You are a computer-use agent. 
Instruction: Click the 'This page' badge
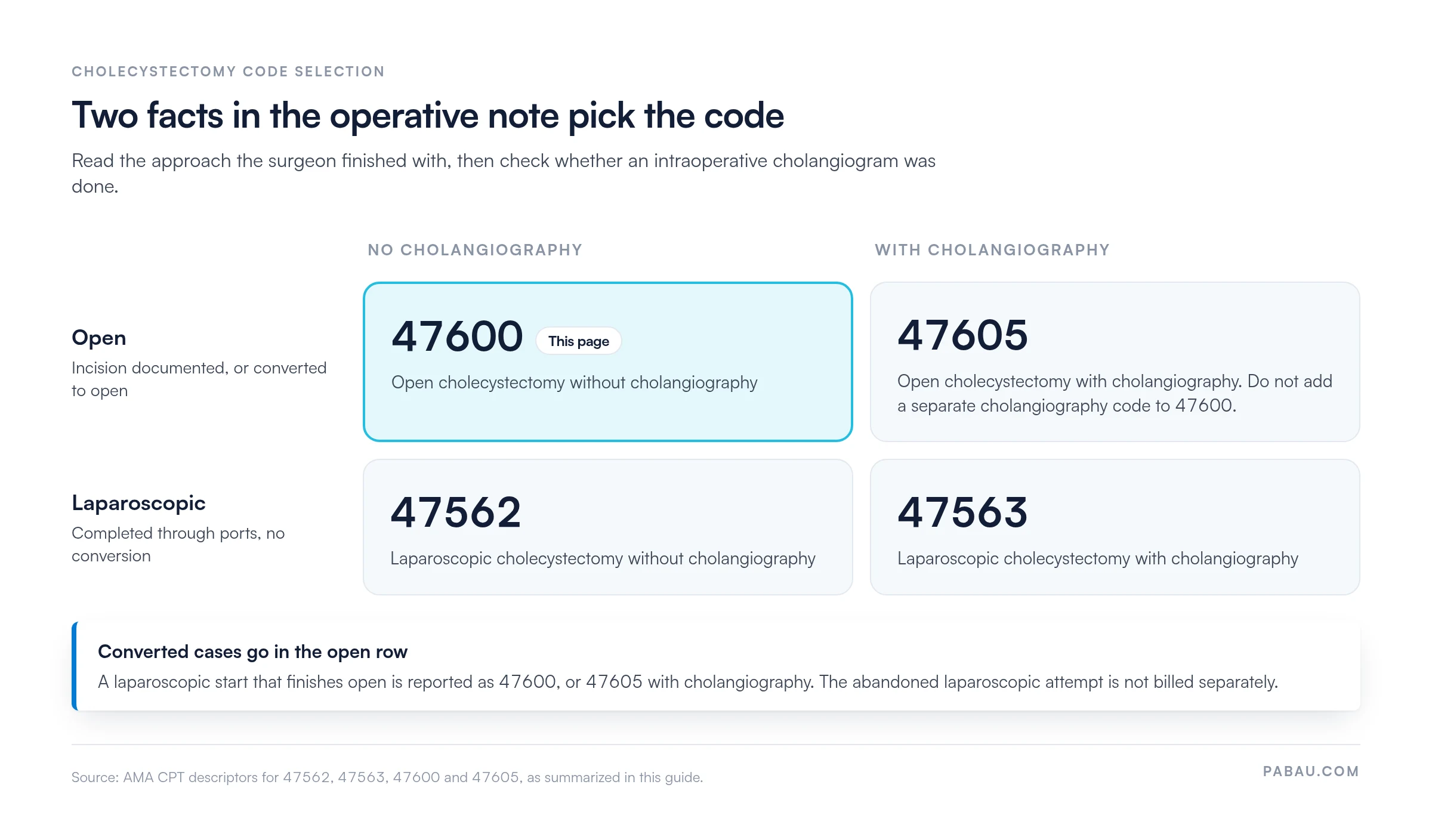click(578, 341)
